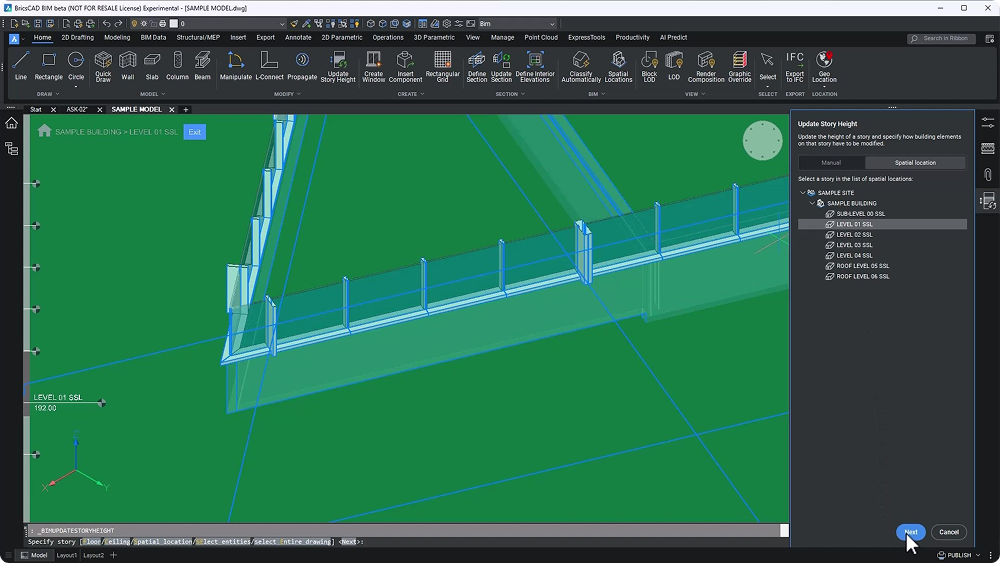The width and height of the screenshot is (1000, 563).
Task: Choose the Slab modeling tool
Action: (152, 66)
